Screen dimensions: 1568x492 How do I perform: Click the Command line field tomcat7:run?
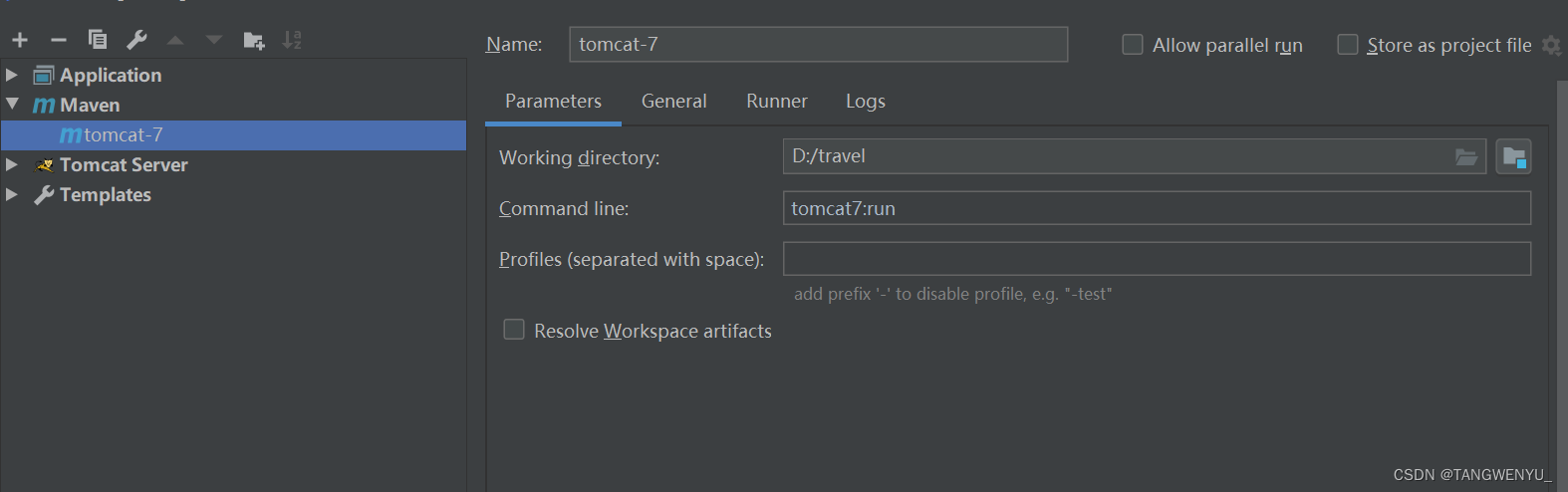click(x=1157, y=208)
